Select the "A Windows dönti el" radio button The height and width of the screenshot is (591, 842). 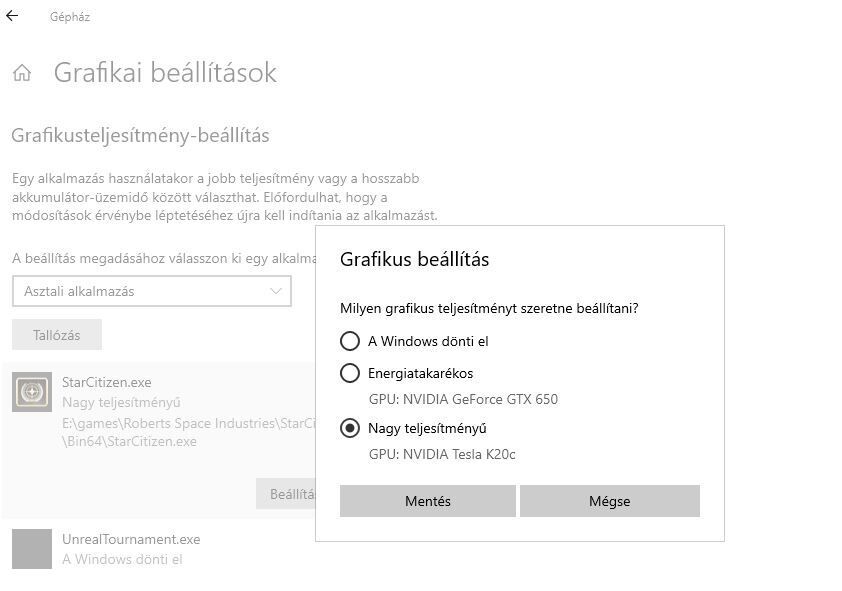350,341
